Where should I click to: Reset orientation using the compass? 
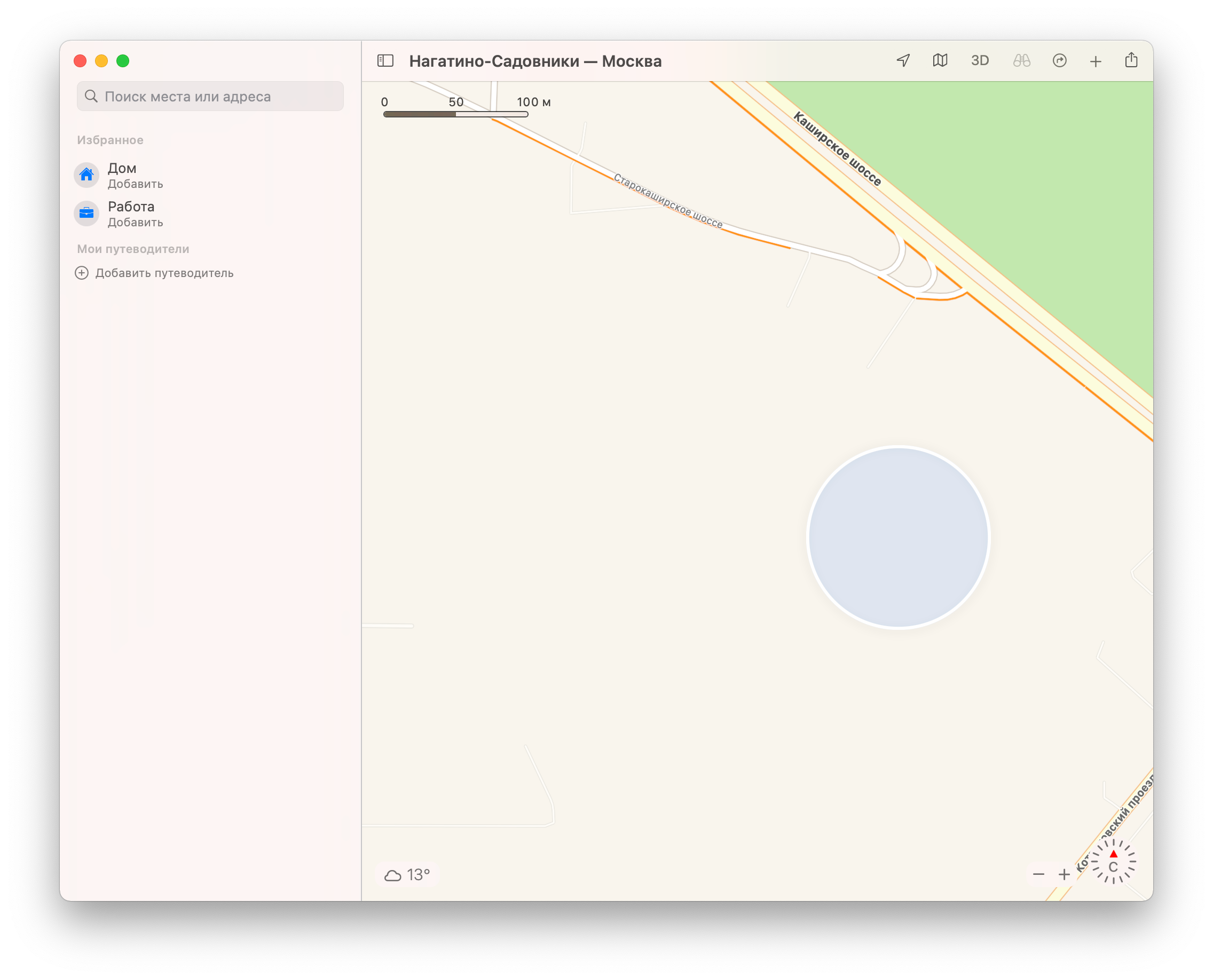(x=1113, y=862)
